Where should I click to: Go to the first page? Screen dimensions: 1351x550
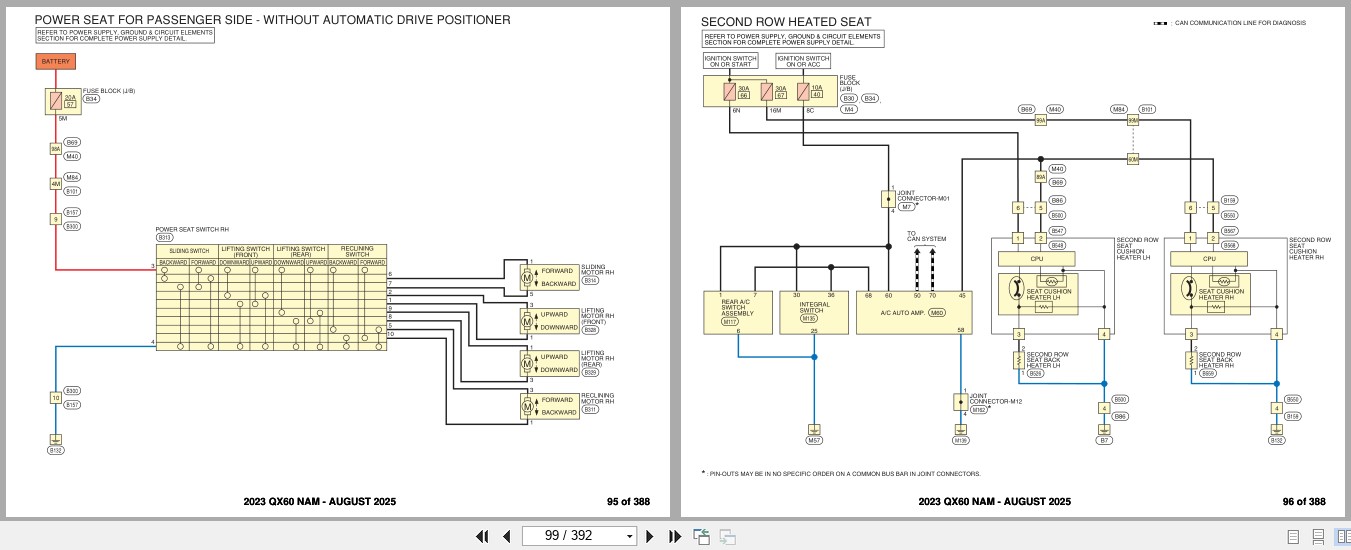[482, 536]
